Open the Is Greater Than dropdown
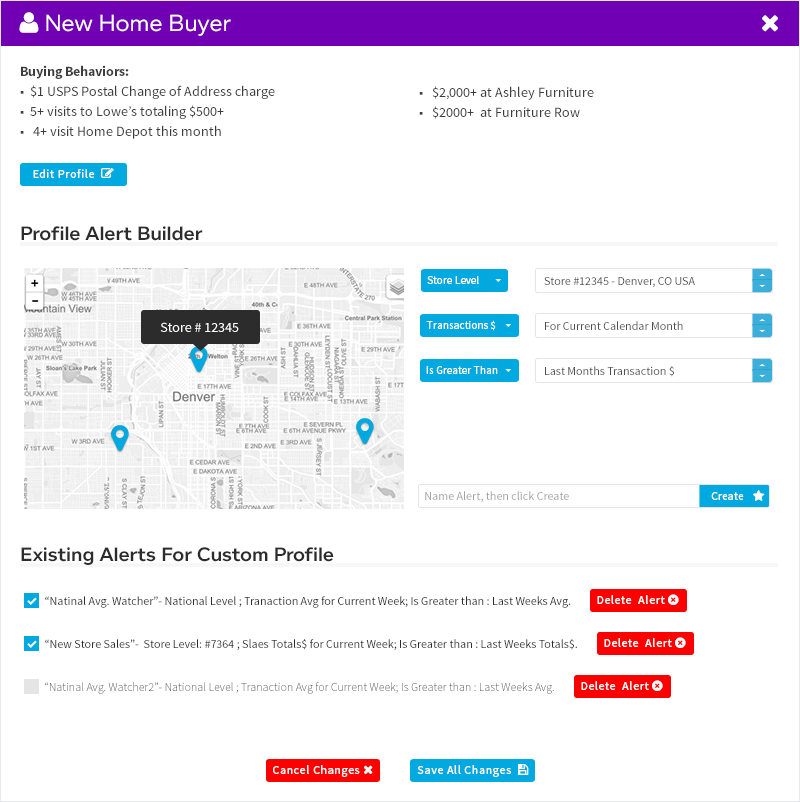 point(470,371)
